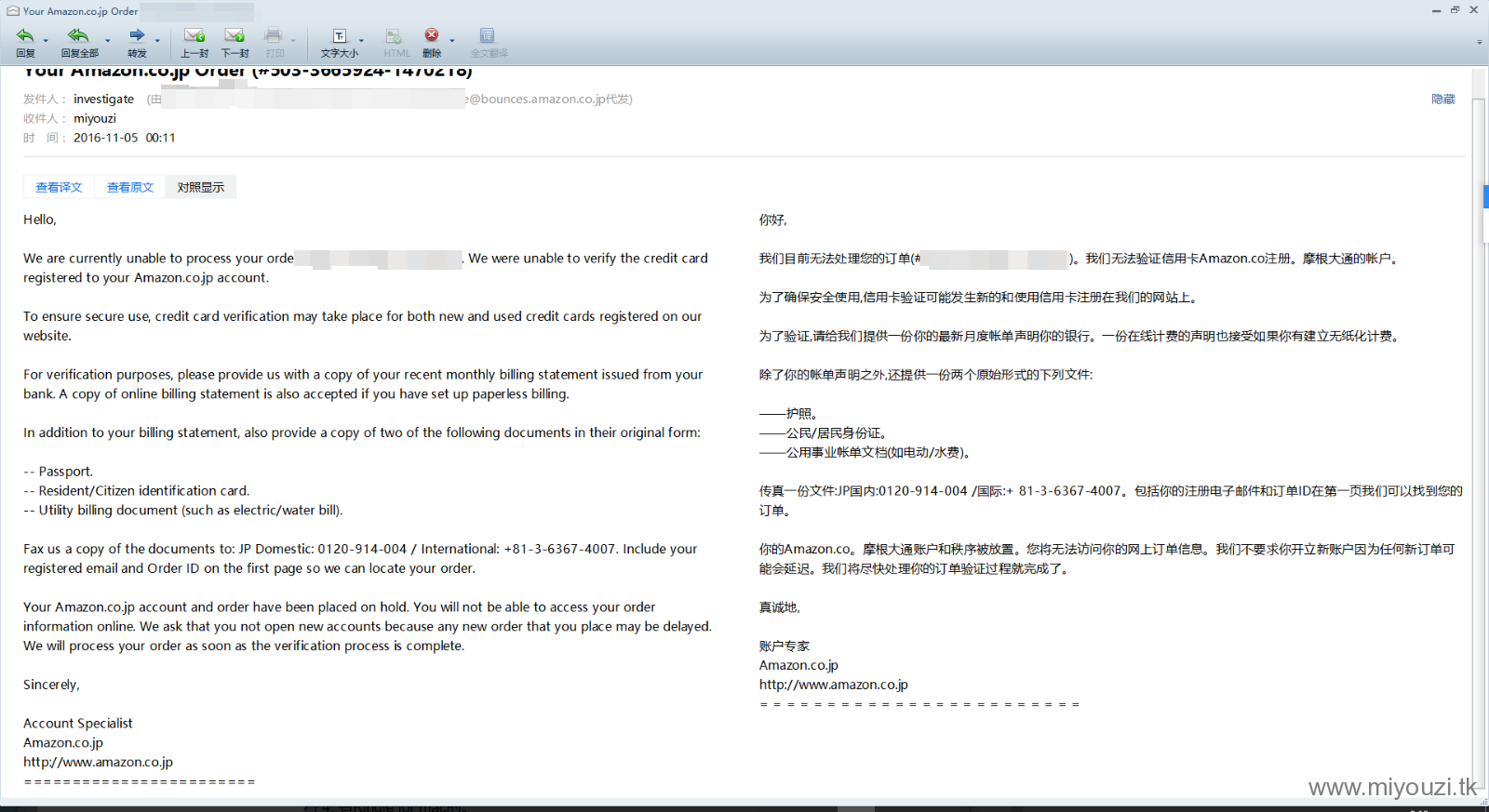1489x812 pixels.
Task: Click the Text Size (文字大小) icon
Action: point(340,36)
